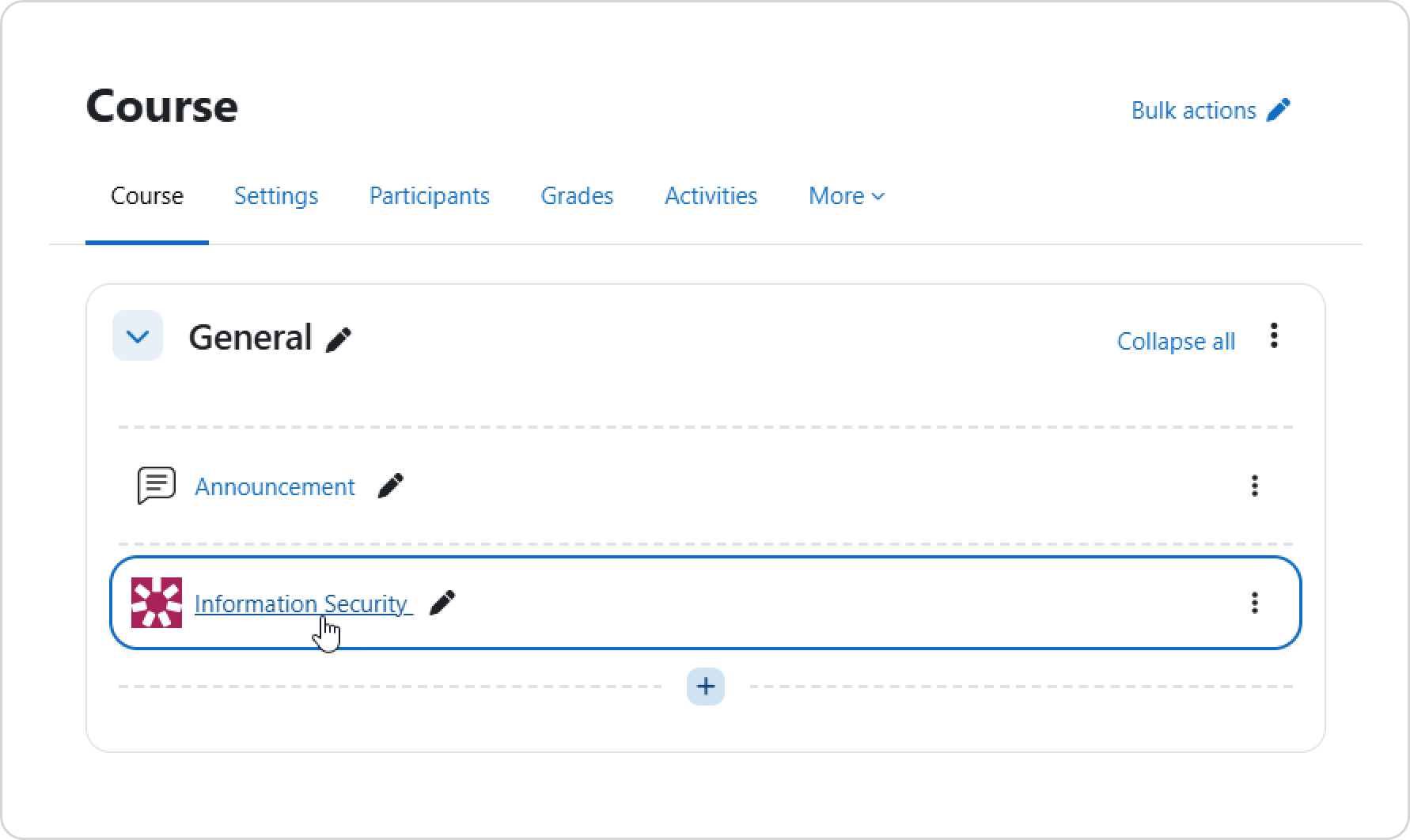Select the Course tab
This screenshot has height=840, width=1410.
[x=147, y=196]
